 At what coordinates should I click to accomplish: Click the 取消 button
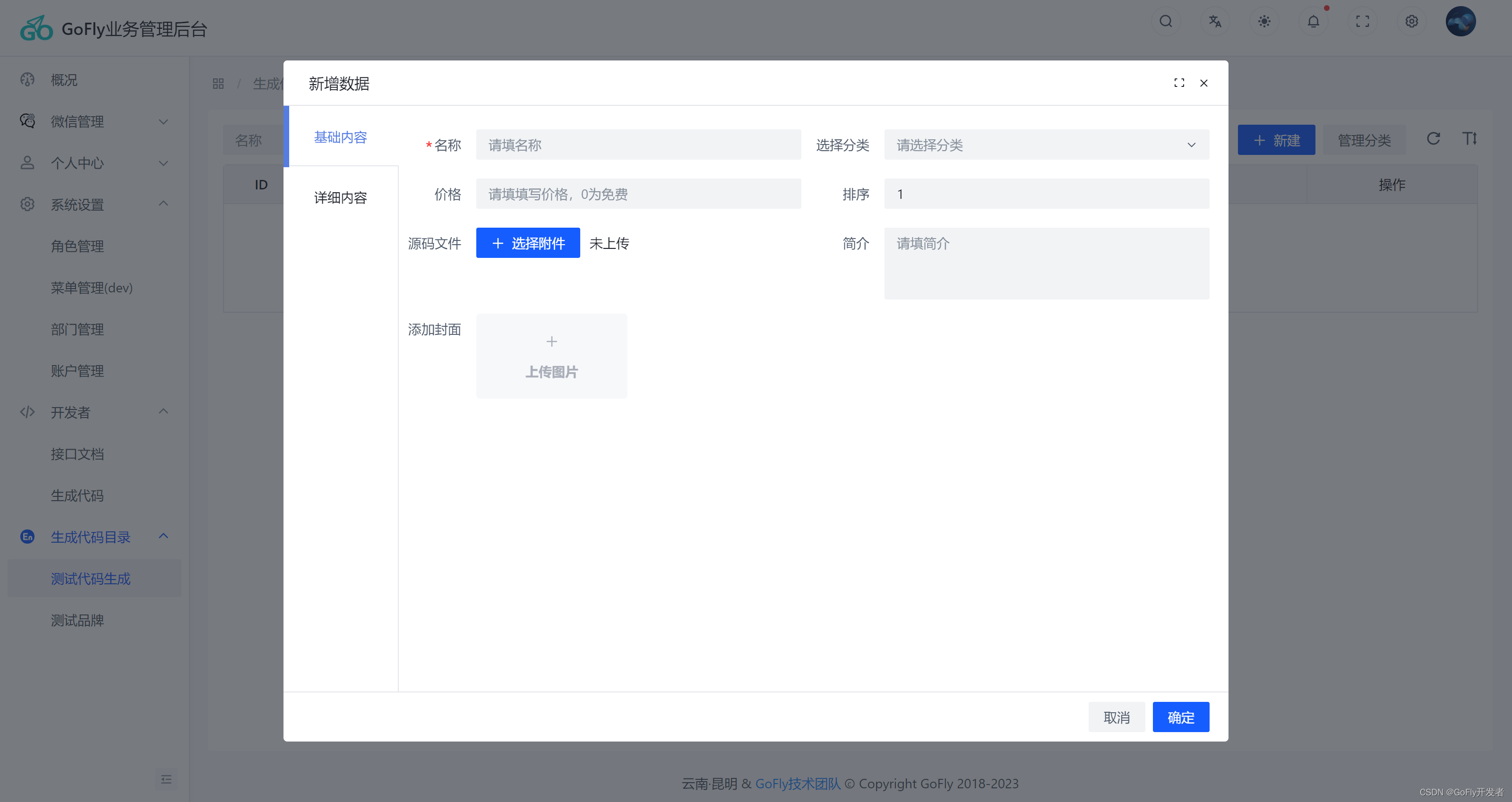1117,717
